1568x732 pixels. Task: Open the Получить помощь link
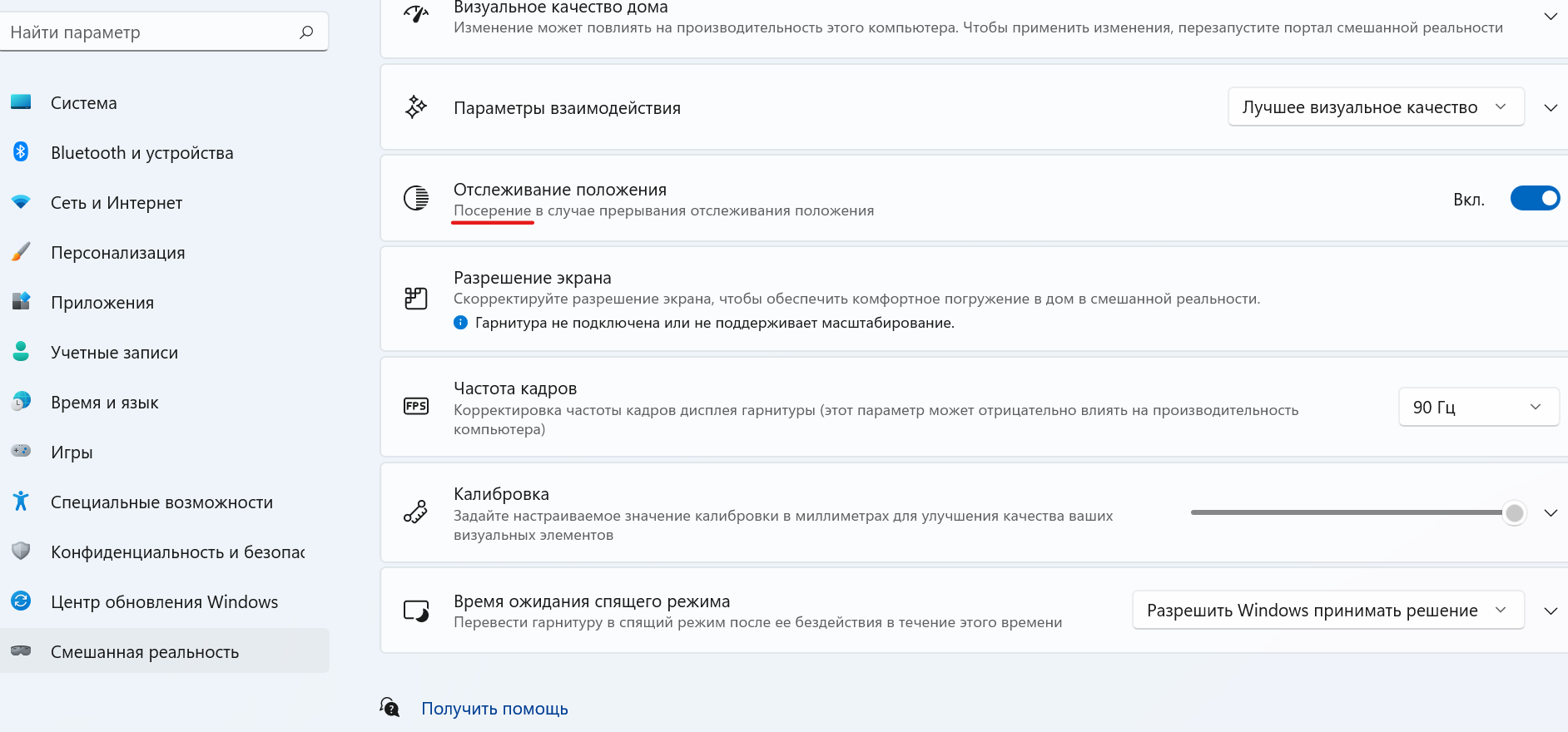point(494,709)
